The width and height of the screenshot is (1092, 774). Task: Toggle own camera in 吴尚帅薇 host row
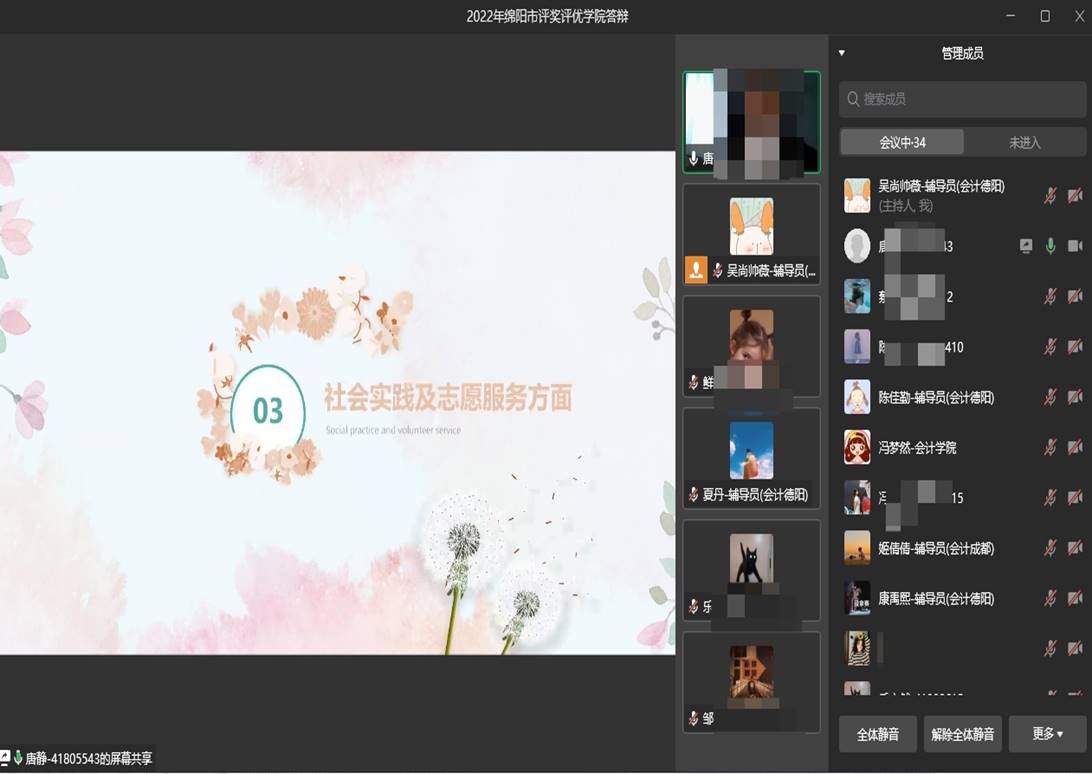point(1075,196)
